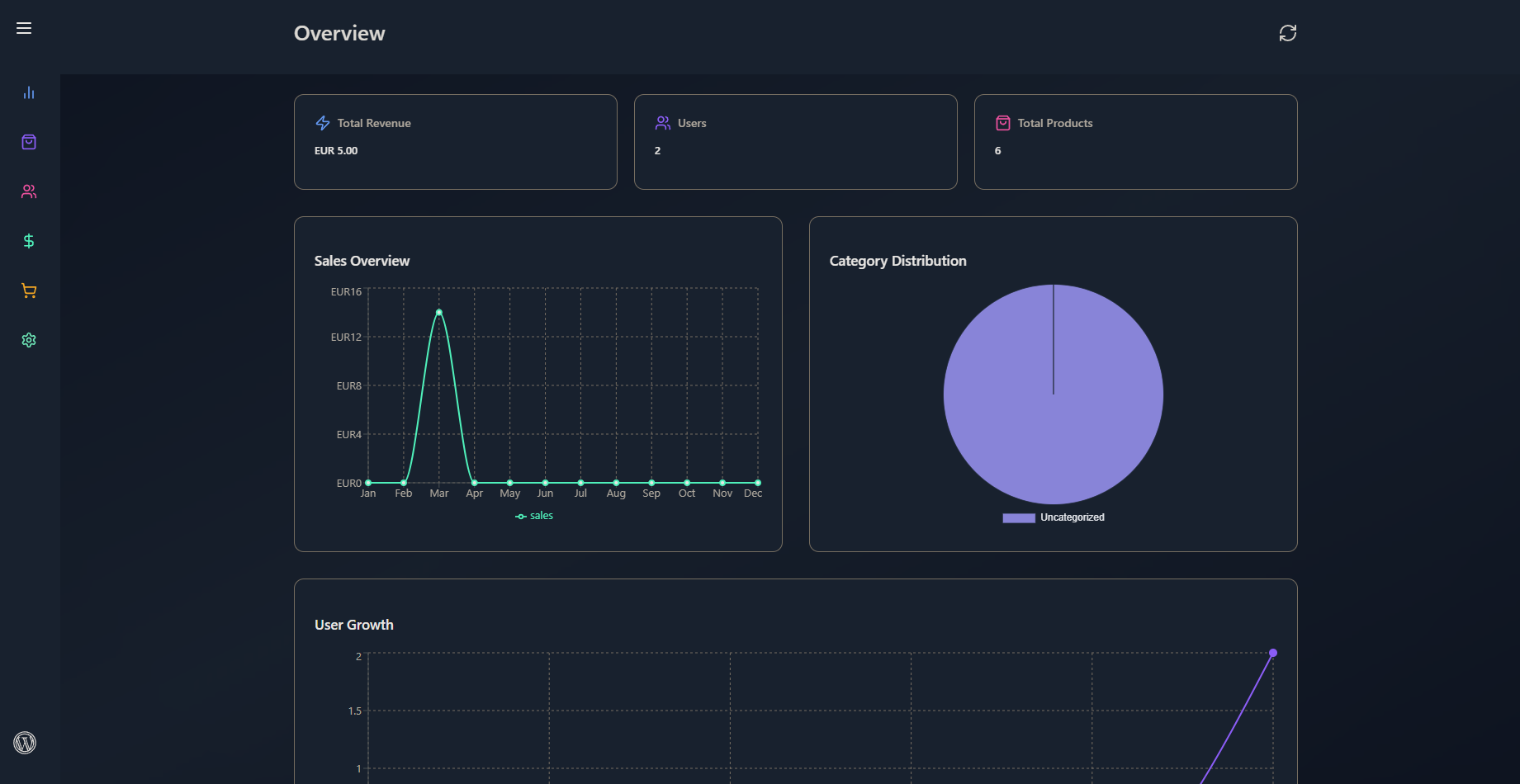Click the Aug axis label
Viewport: 1520px width, 784px height.
pos(616,494)
